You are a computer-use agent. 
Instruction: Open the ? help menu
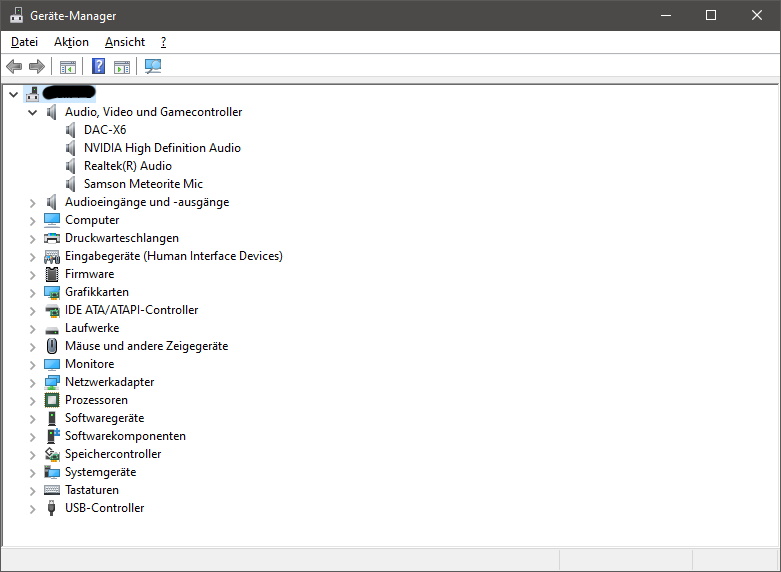(163, 42)
